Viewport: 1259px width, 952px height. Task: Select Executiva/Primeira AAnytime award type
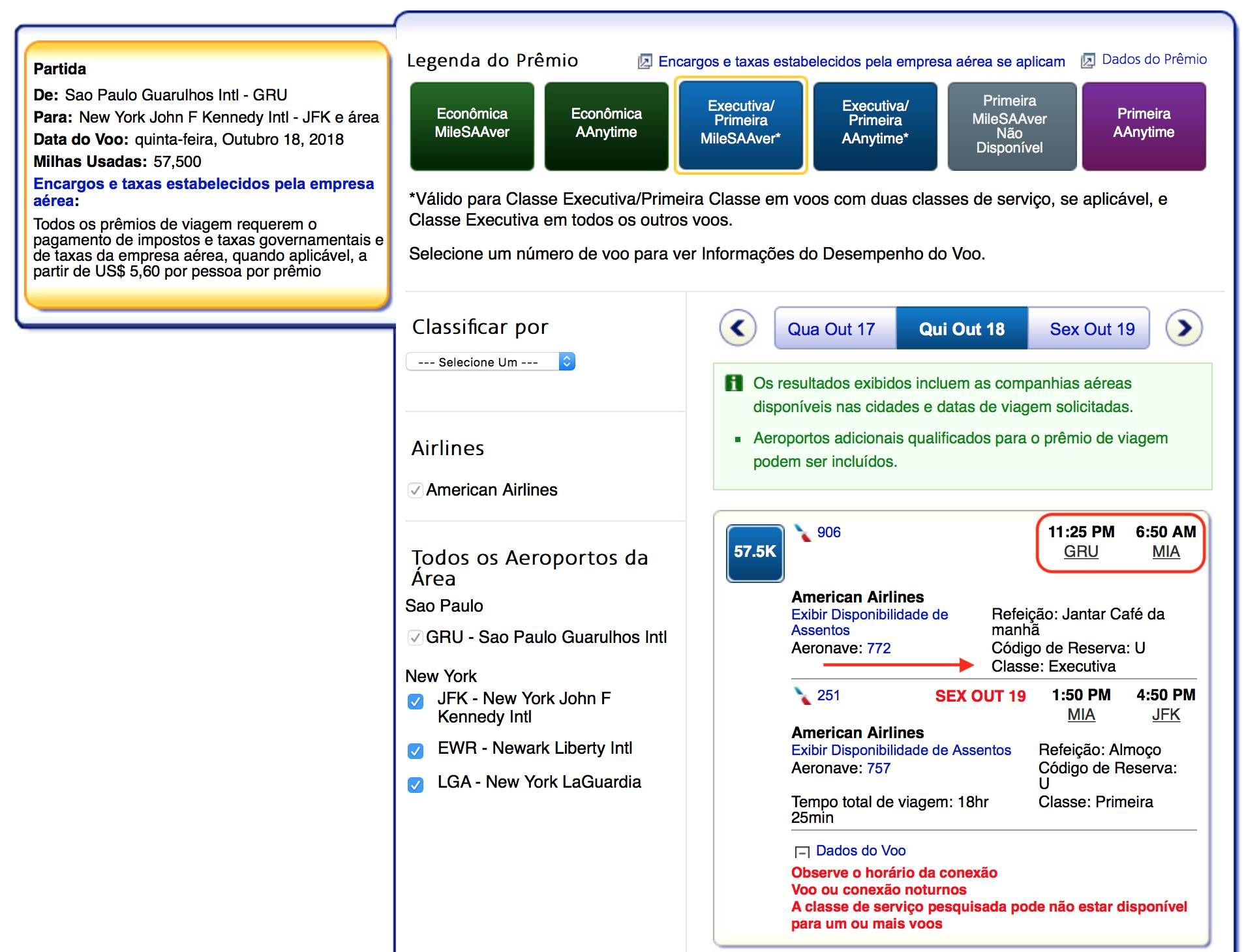tap(875, 126)
